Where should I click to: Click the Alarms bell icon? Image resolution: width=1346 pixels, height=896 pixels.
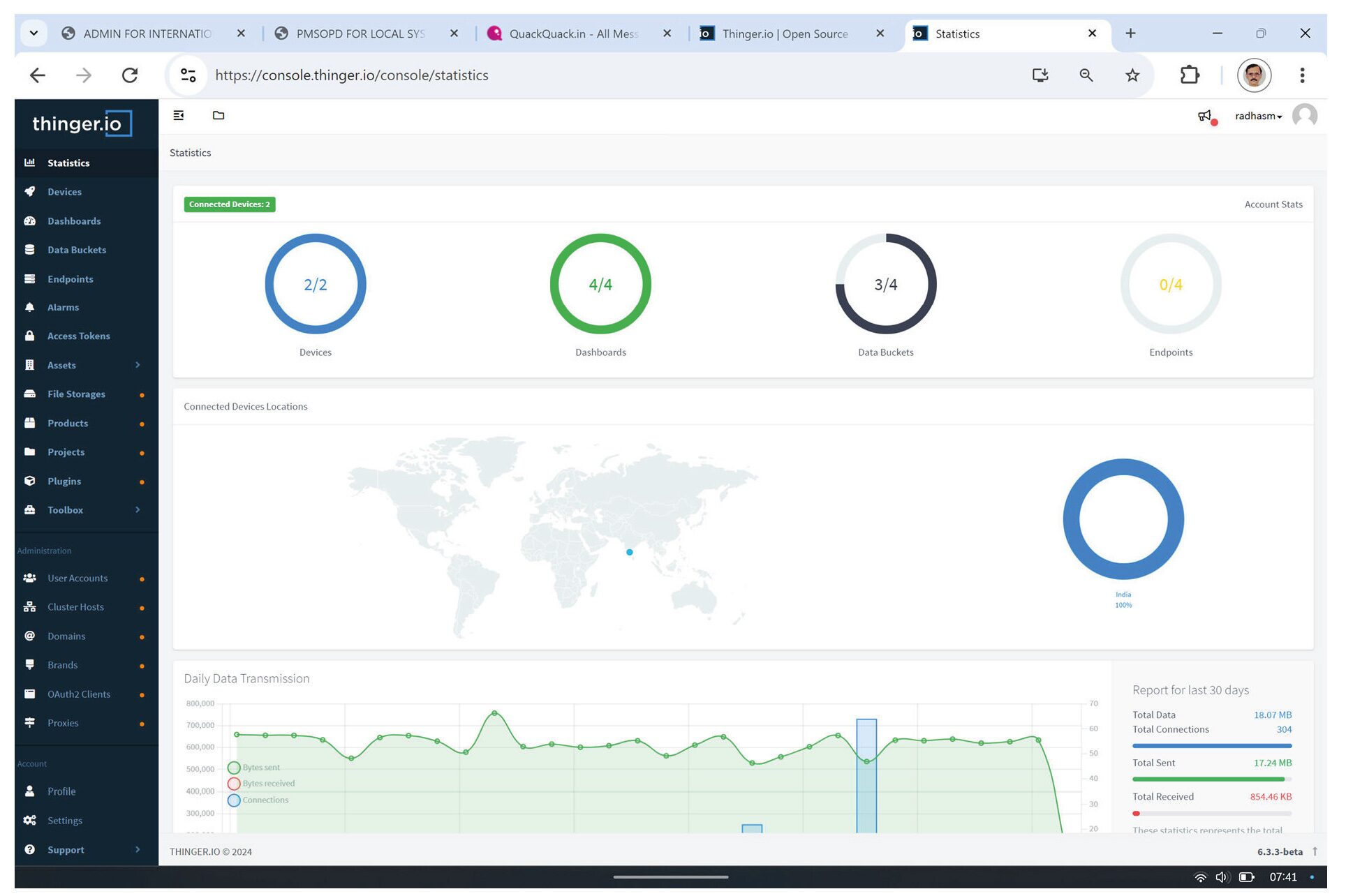pyautogui.click(x=29, y=308)
